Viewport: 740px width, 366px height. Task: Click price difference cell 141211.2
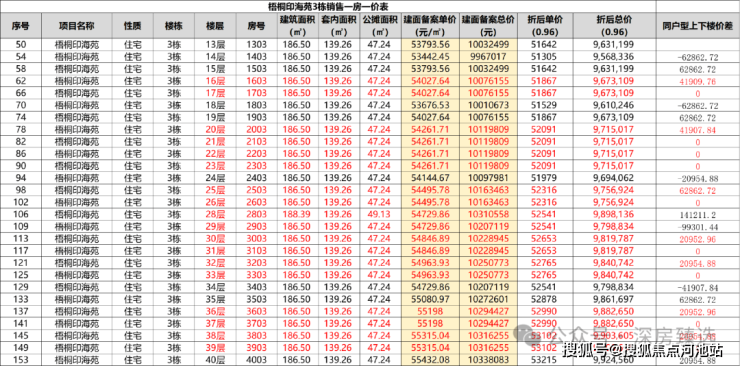(698, 214)
